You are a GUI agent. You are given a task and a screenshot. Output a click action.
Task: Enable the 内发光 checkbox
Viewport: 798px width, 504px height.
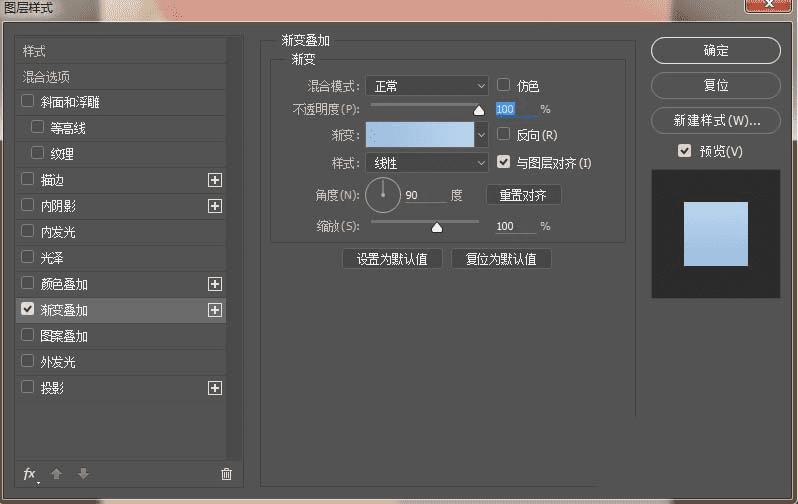[27, 231]
